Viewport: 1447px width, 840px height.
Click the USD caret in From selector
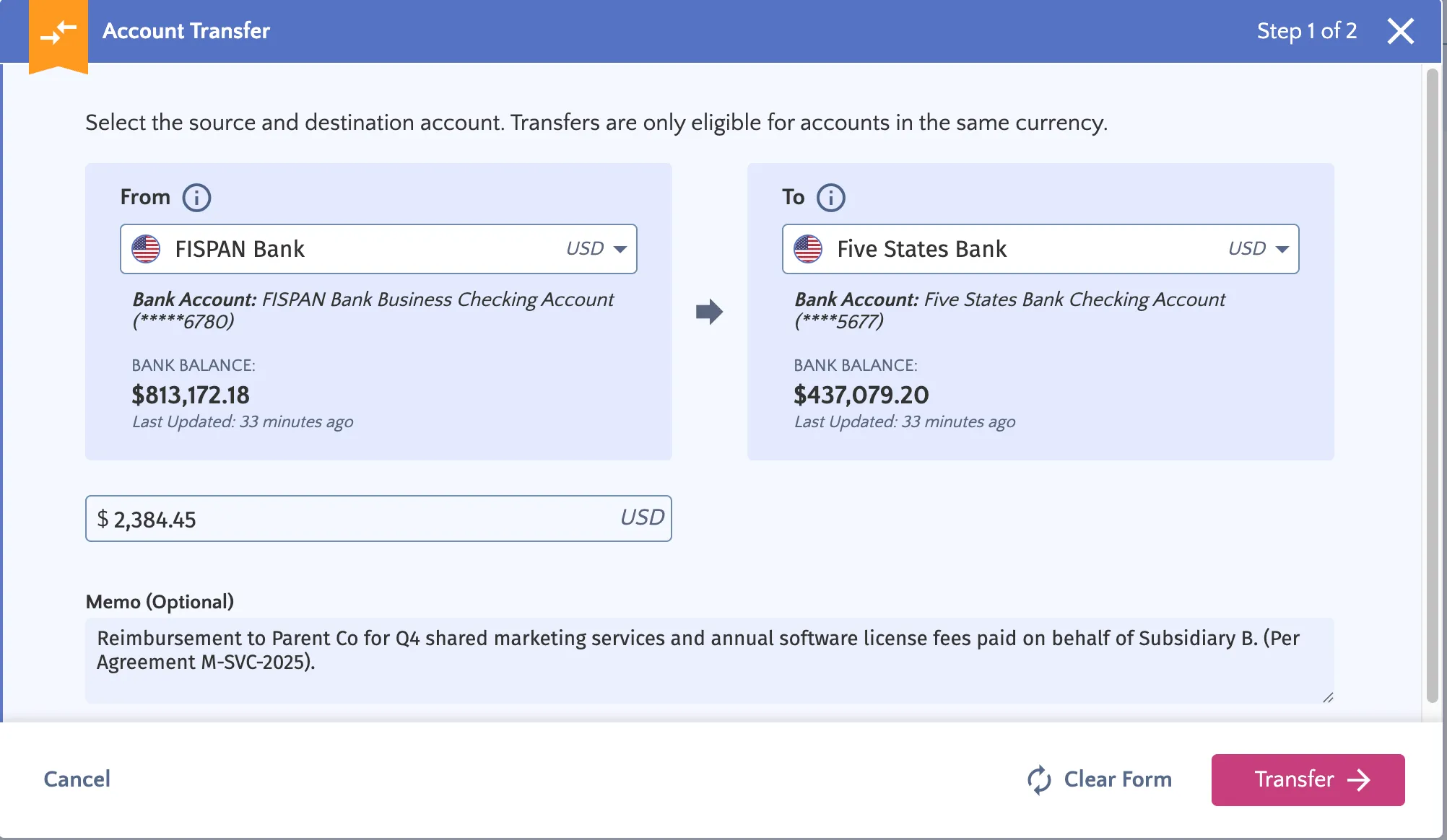(x=620, y=249)
